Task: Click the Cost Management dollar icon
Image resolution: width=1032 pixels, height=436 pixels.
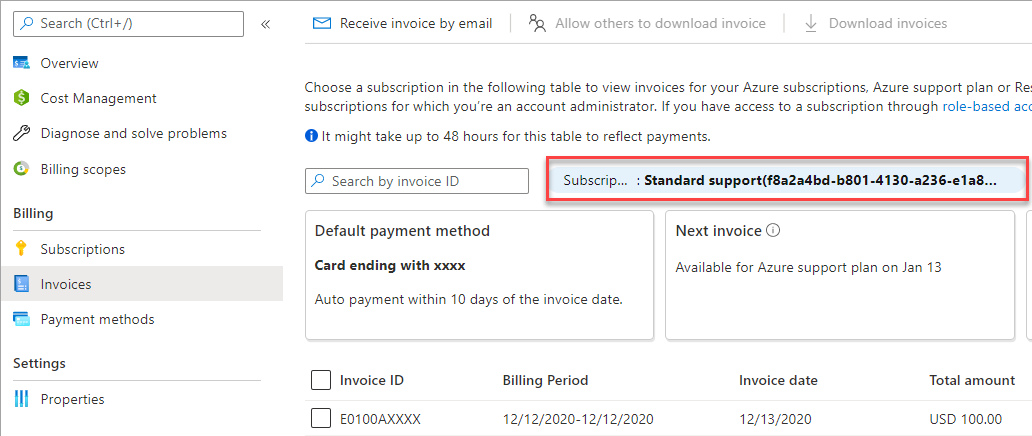Action: (21, 98)
